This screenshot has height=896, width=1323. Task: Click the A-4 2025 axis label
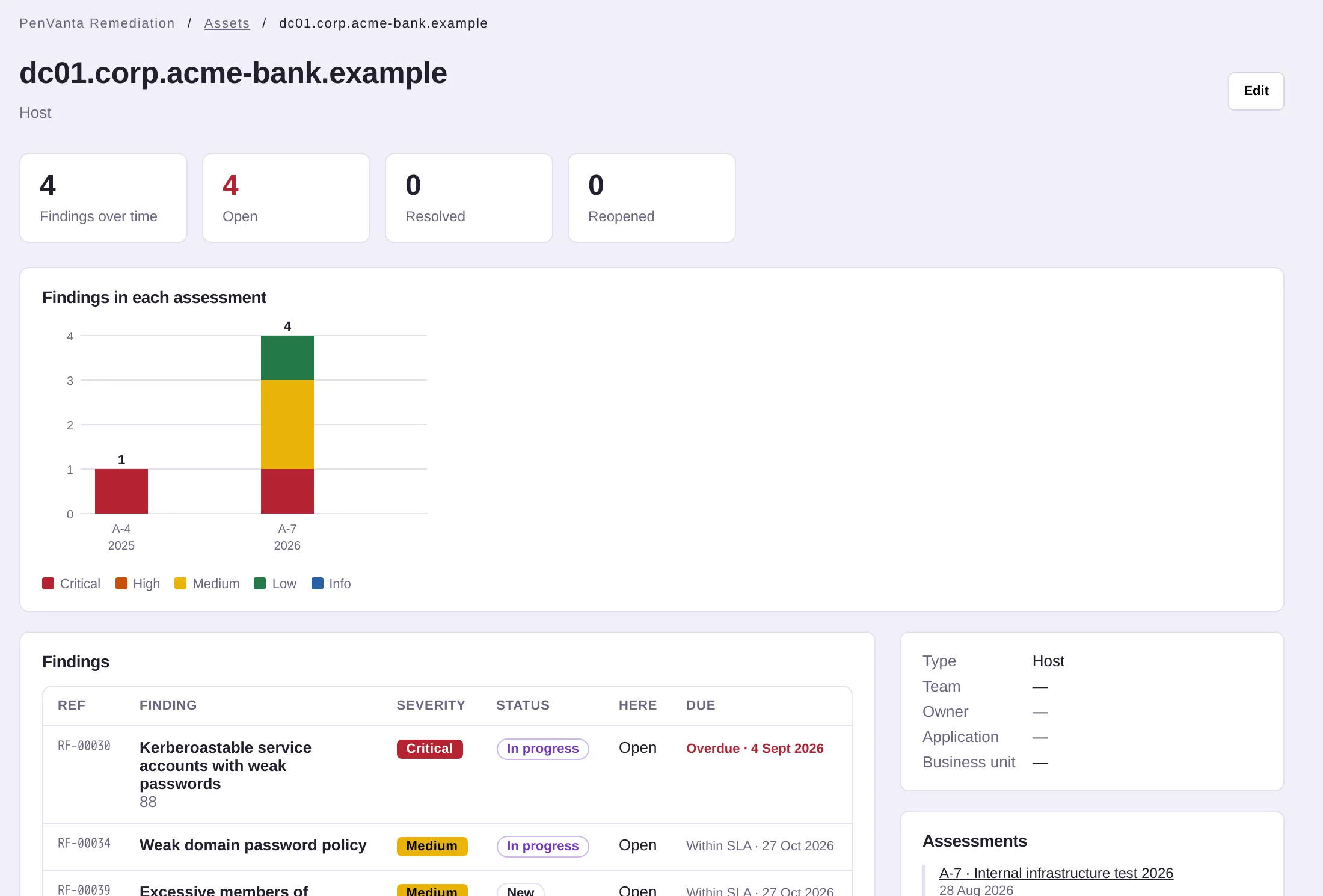coord(121,537)
